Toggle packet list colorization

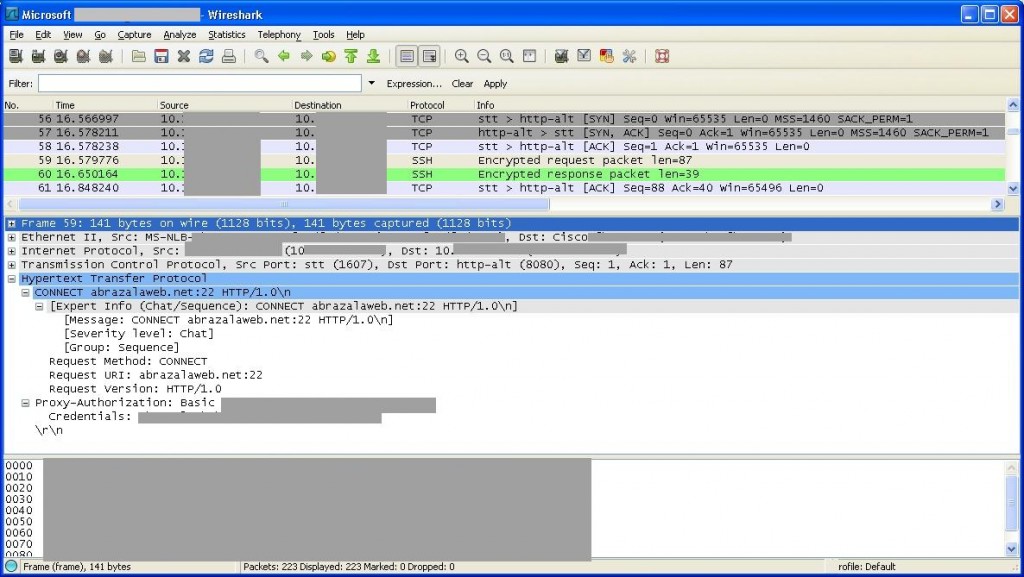[406, 56]
